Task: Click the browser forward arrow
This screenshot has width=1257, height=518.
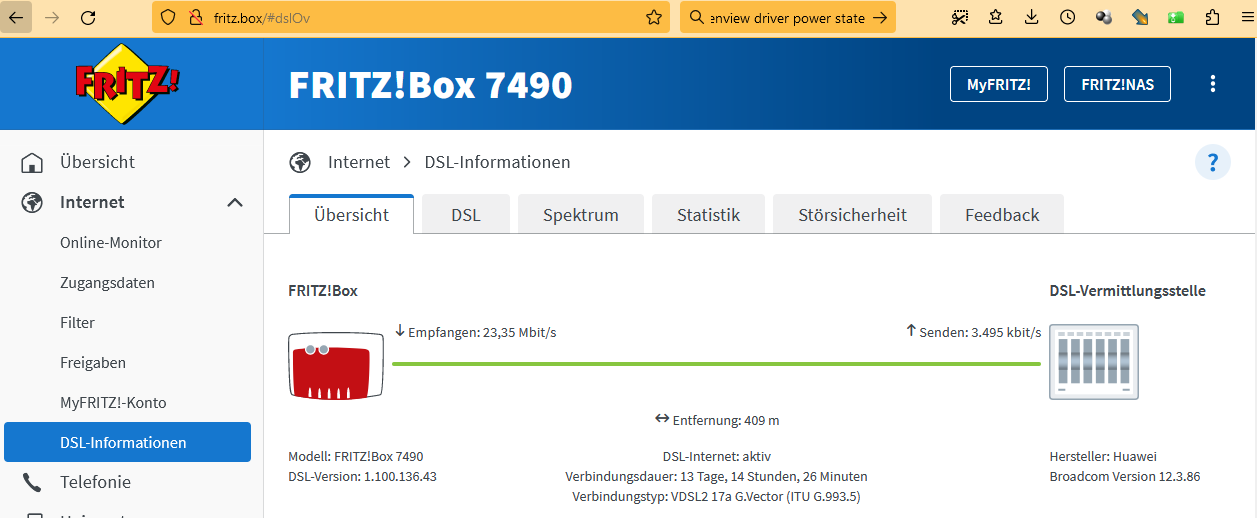Action: pos(53,17)
